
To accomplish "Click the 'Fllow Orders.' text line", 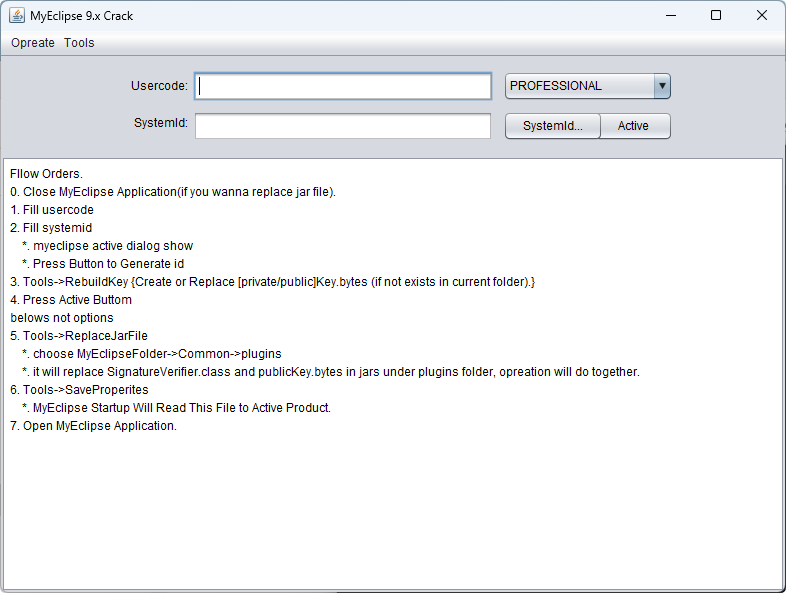I will click(x=46, y=174).
